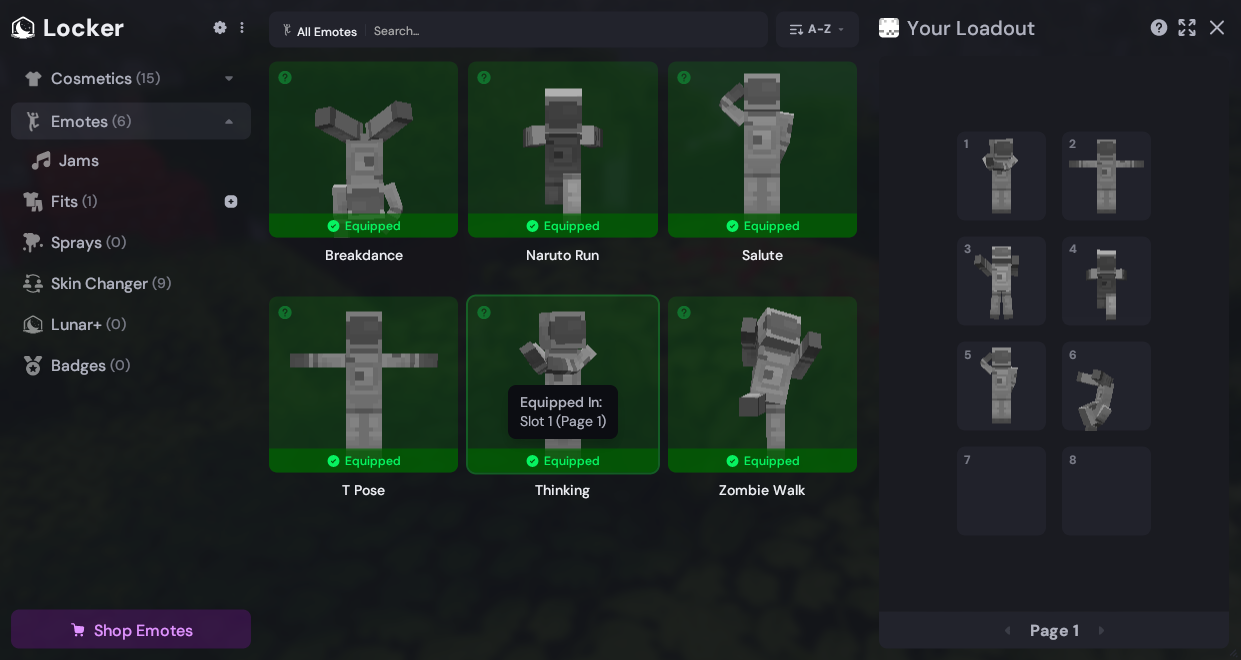Select empty loadout slot 7

pos(1001,491)
